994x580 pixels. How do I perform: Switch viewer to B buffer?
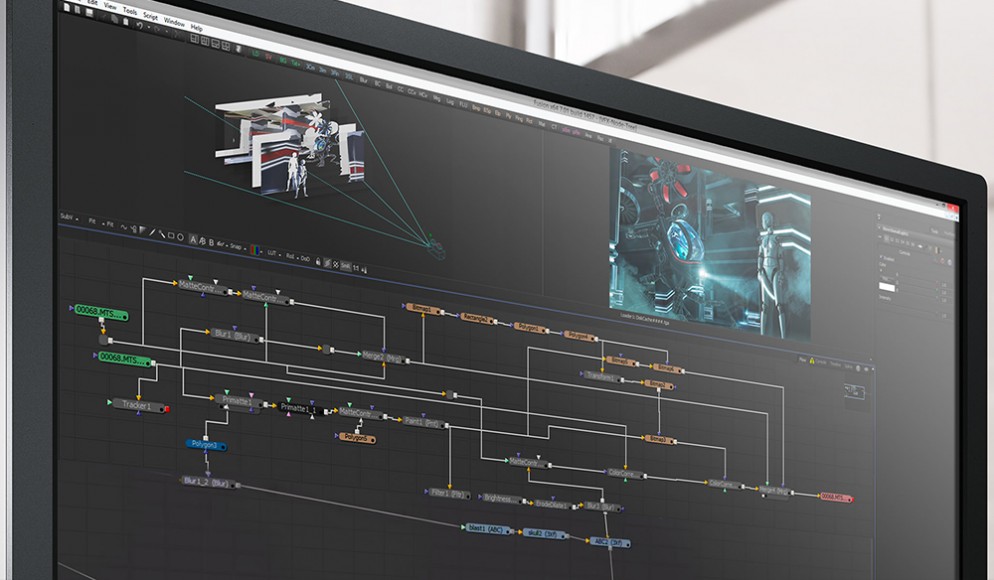(211, 243)
